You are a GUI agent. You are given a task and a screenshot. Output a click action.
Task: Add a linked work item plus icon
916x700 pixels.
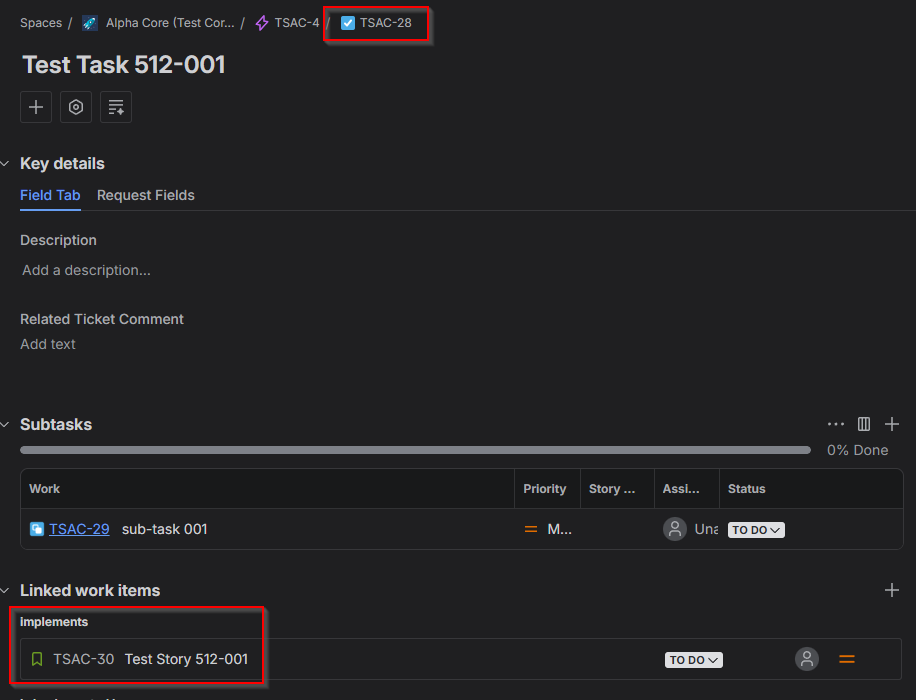coord(892,590)
